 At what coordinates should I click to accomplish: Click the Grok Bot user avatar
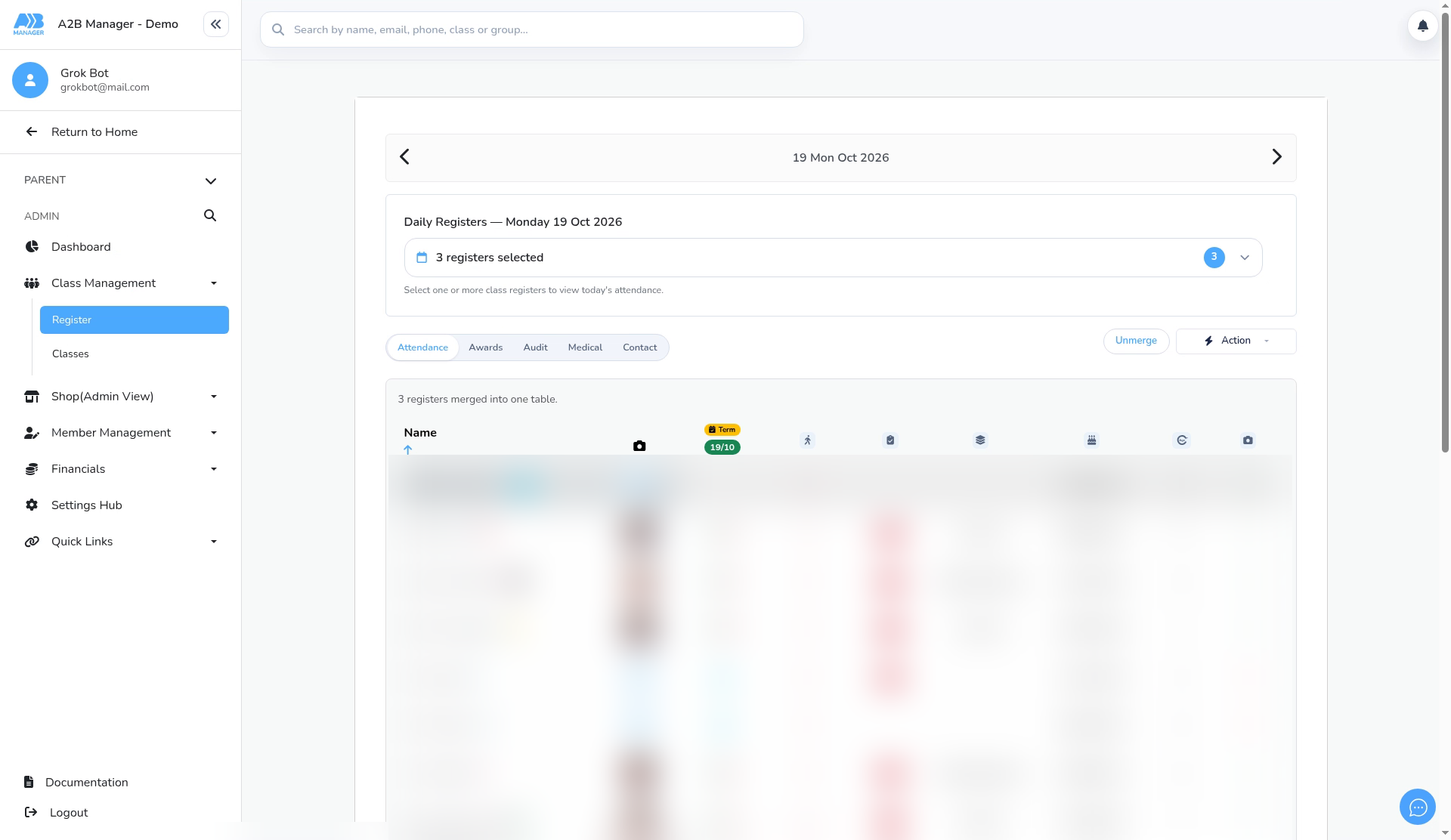[30, 80]
